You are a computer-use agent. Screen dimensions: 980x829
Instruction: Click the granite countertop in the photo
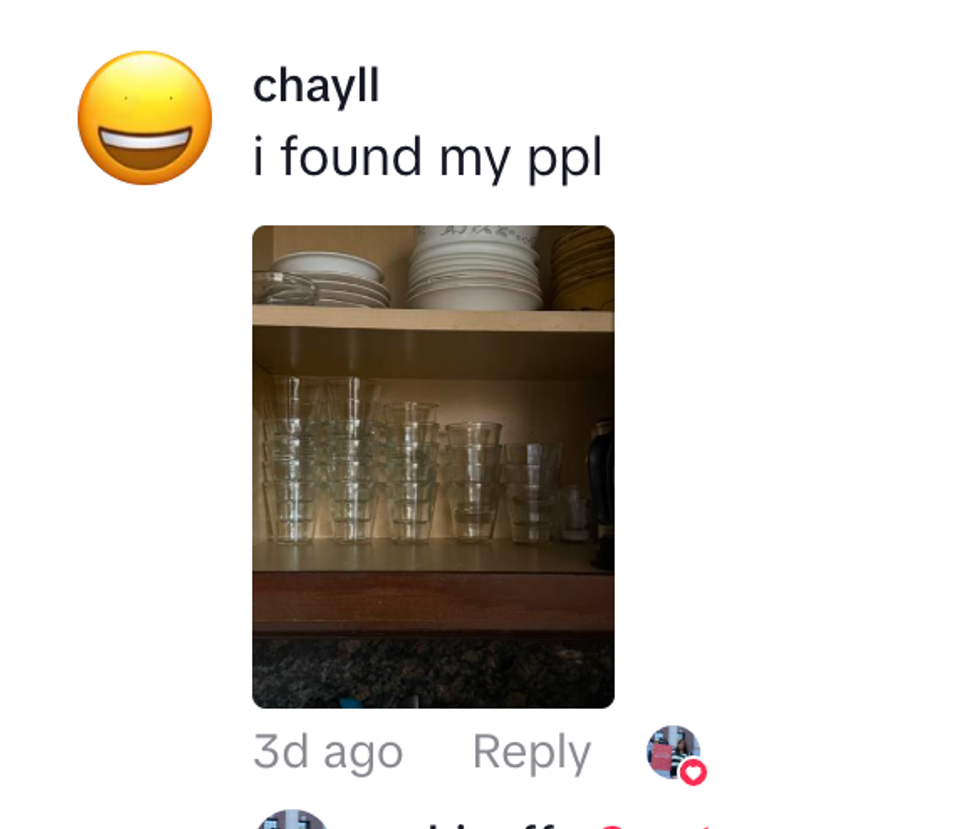tap(433, 672)
